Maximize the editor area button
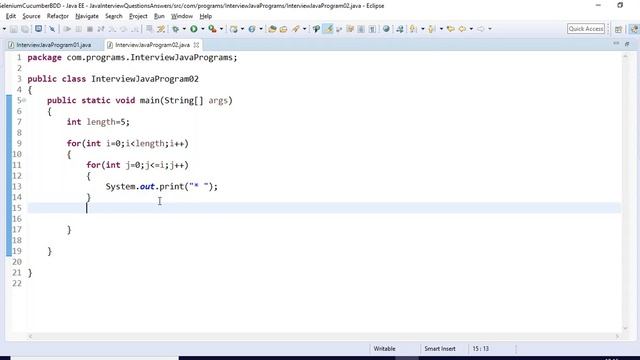This screenshot has height=360, width=640. (627, 43)
